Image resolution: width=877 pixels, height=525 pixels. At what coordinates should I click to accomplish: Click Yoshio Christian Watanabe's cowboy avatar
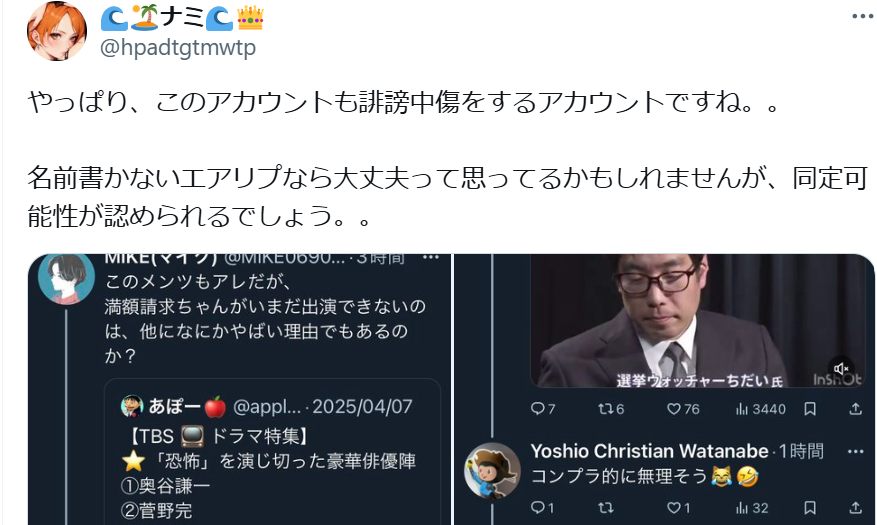pyautogui.click(x=492, y=471)
